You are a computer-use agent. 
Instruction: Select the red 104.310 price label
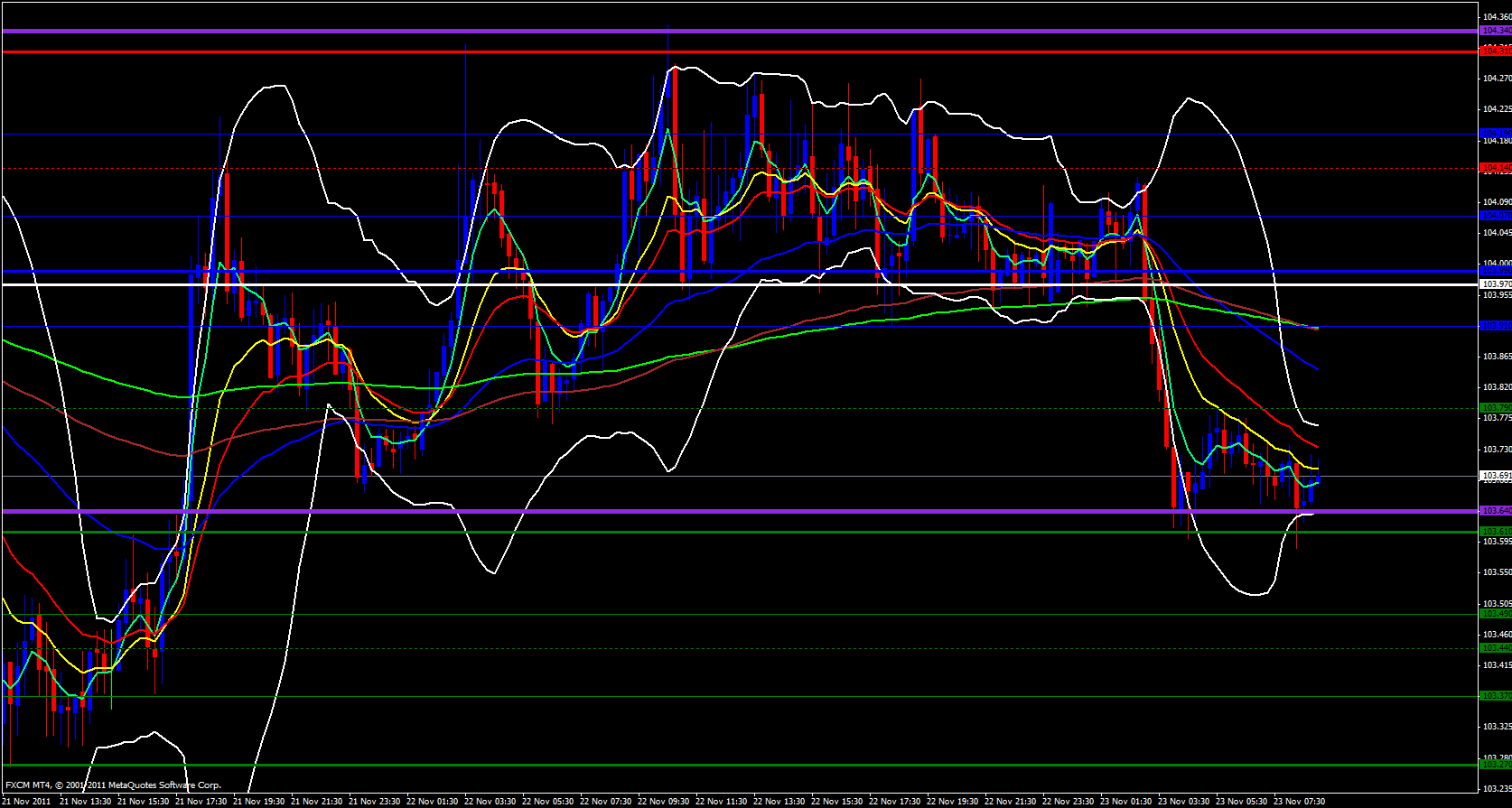(x=1495, y=51)
